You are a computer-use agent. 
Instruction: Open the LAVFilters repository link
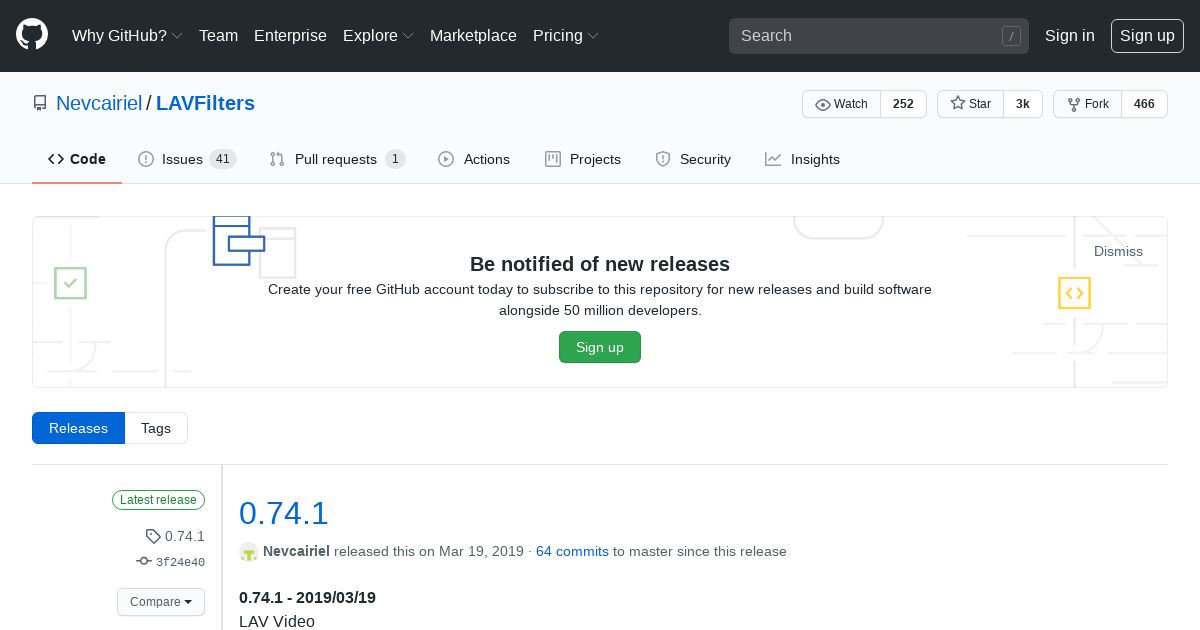205,103
